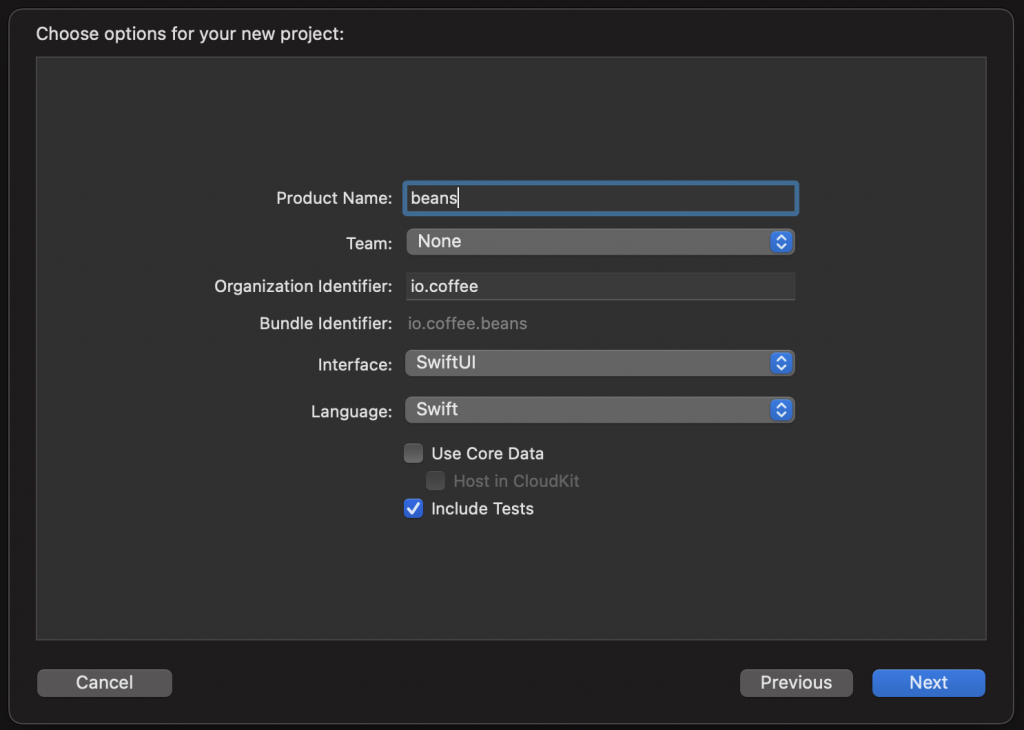Click the 'Choose options for your new project' heading
Screen dimensions: 1024x730
(x=190, y=34)
